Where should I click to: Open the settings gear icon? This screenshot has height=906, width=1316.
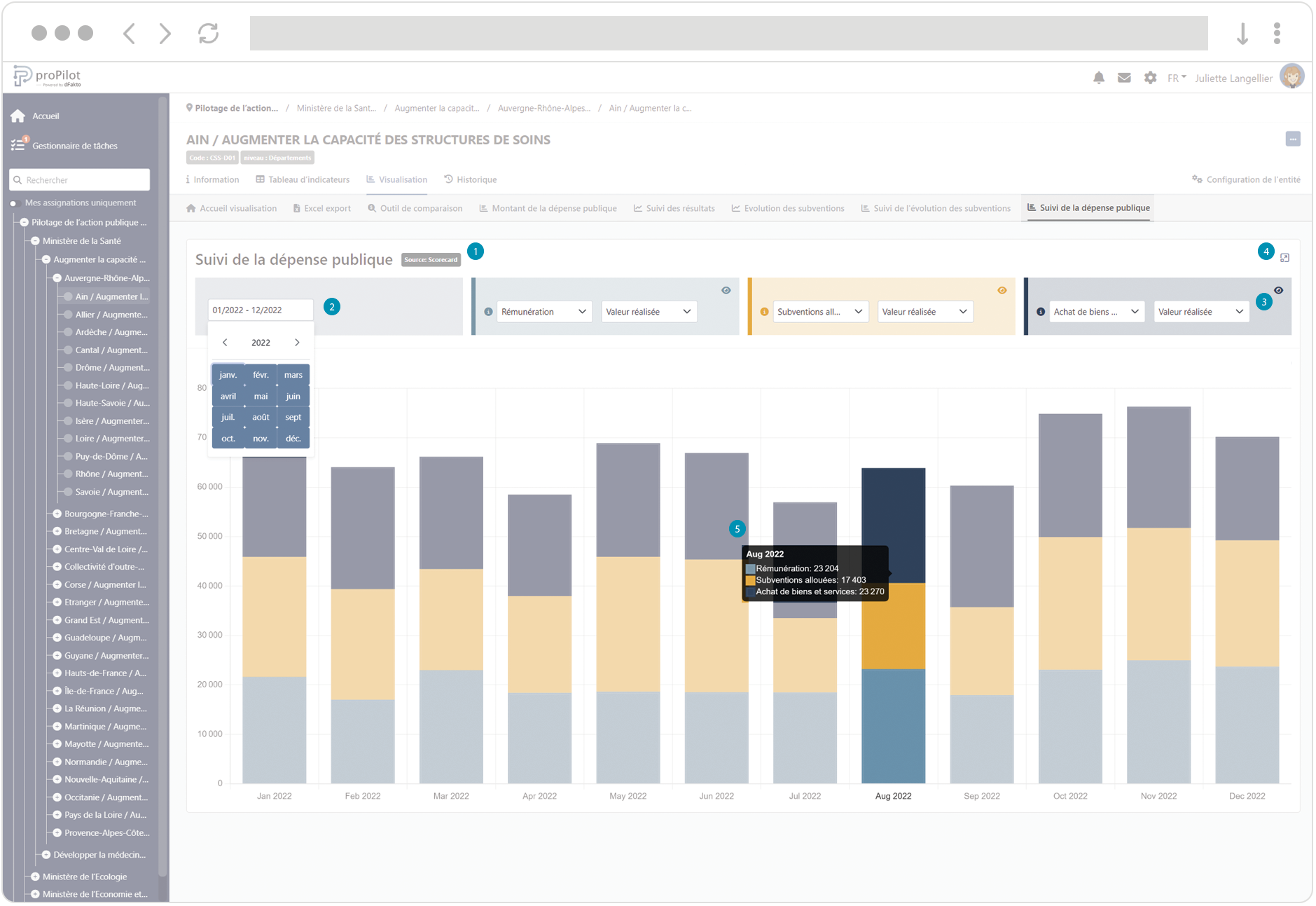[x=1150, y=78]
